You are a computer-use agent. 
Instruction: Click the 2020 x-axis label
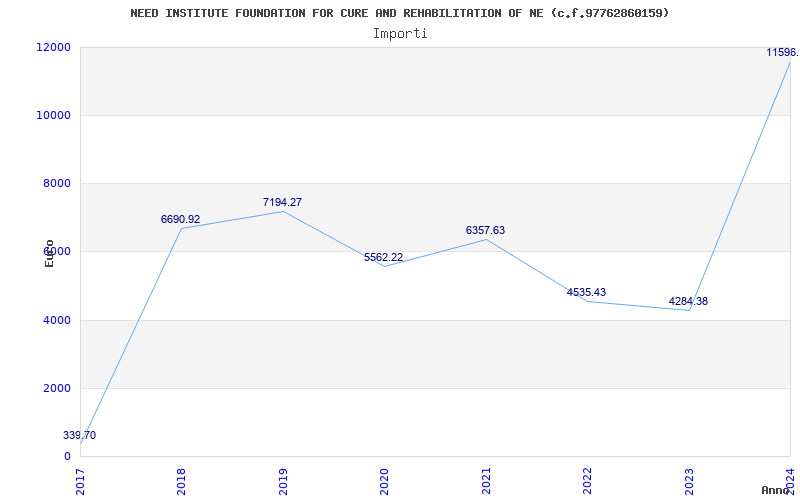384,481
